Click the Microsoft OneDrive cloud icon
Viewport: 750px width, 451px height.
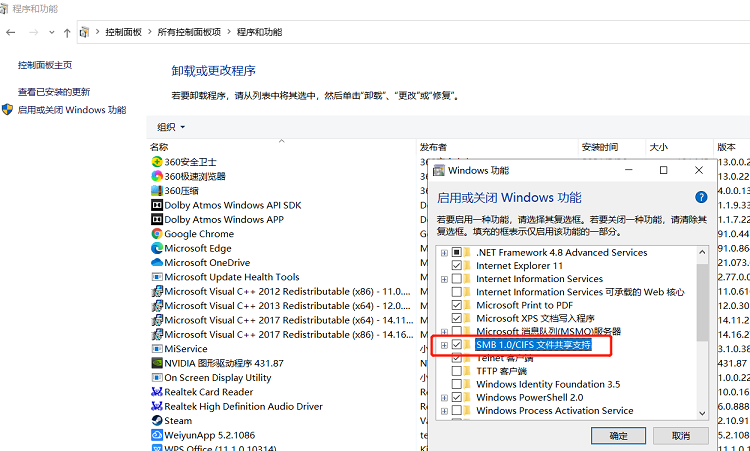157,263
